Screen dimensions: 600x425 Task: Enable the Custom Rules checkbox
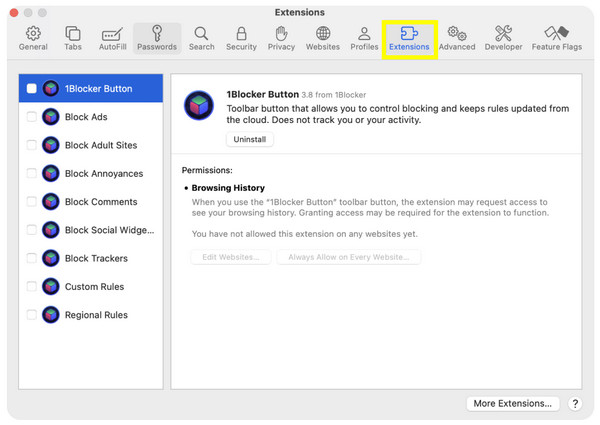click(31, 287)
